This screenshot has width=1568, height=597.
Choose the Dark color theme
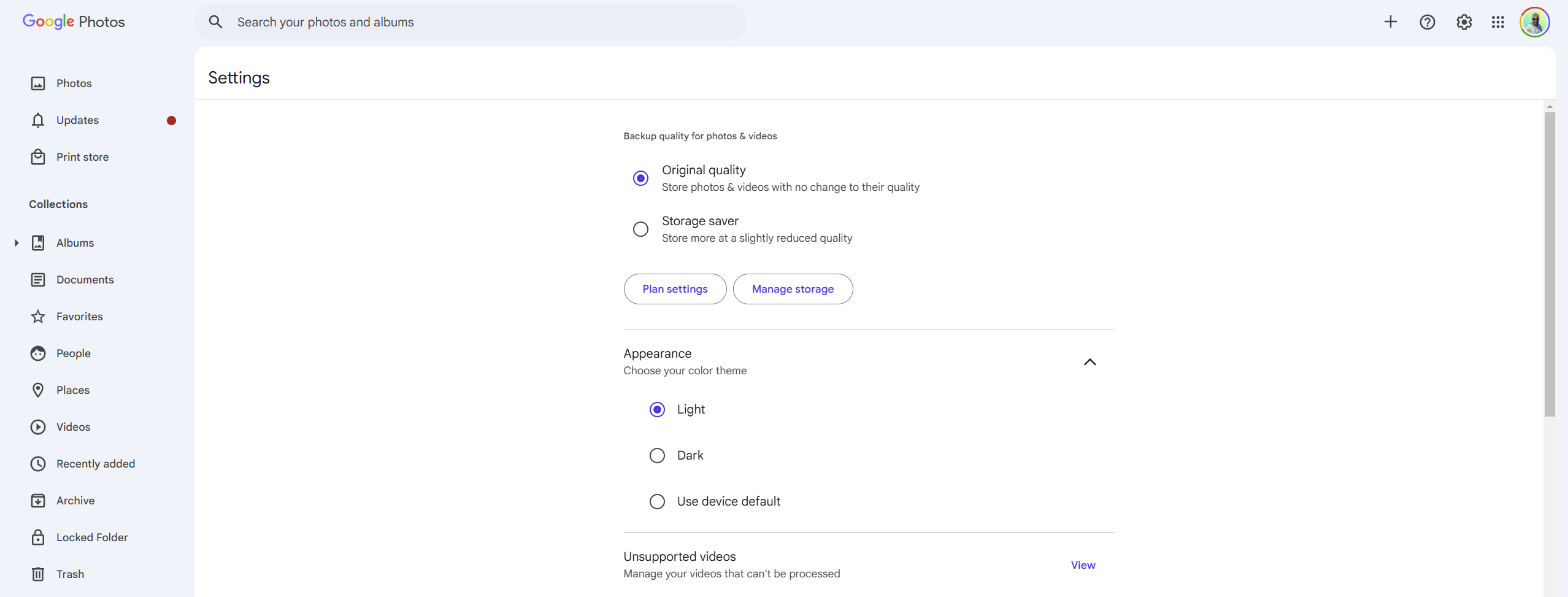pyautogui.click(x=657, y=456)
